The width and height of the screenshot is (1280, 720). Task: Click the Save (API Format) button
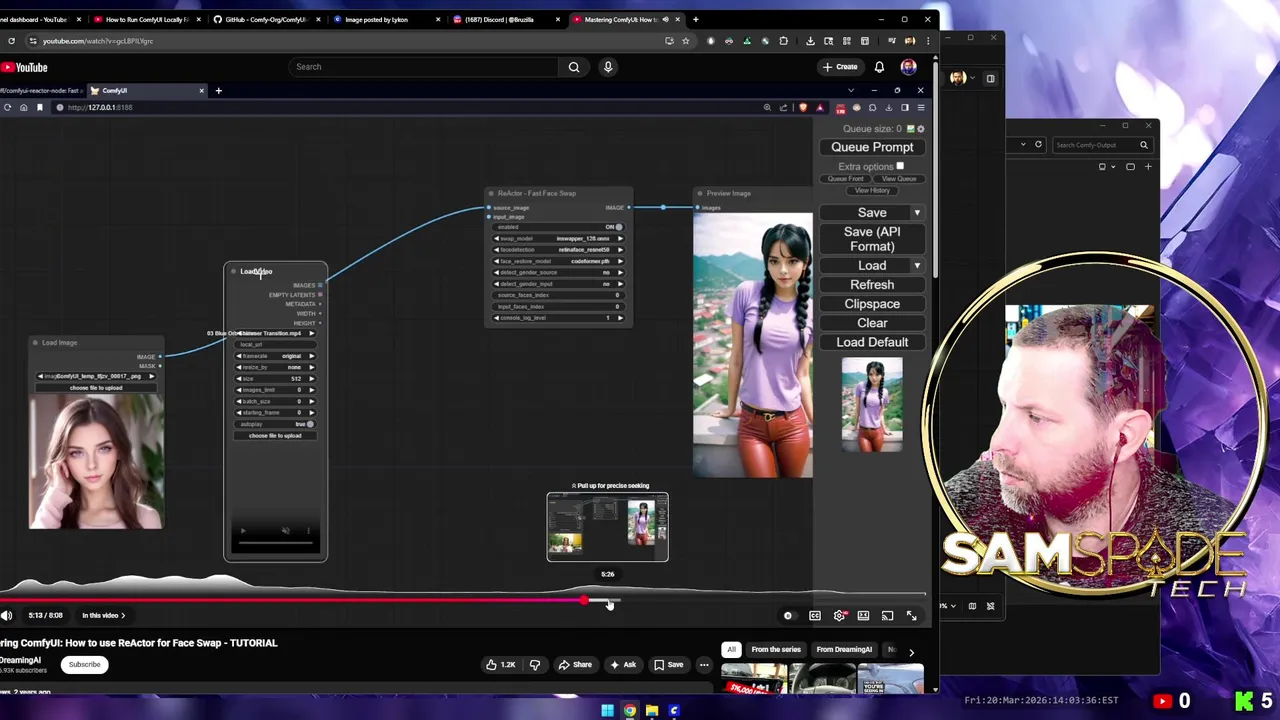(x=872, y=239)
